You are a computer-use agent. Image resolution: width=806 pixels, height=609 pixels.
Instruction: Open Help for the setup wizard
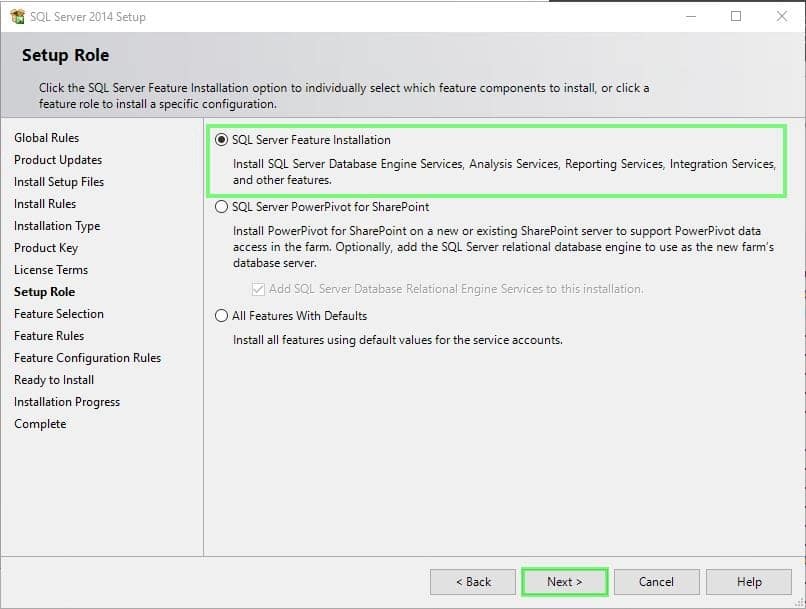tap(749, 582)
